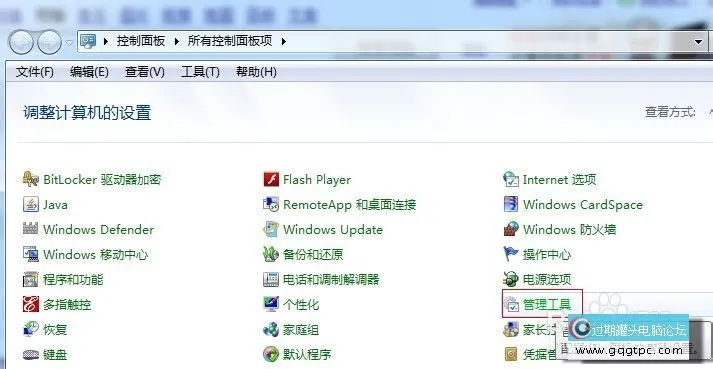Screen dimensions: 713x369
Task: Open the 编辑(E) menu
Action: [x=89, y=72]
